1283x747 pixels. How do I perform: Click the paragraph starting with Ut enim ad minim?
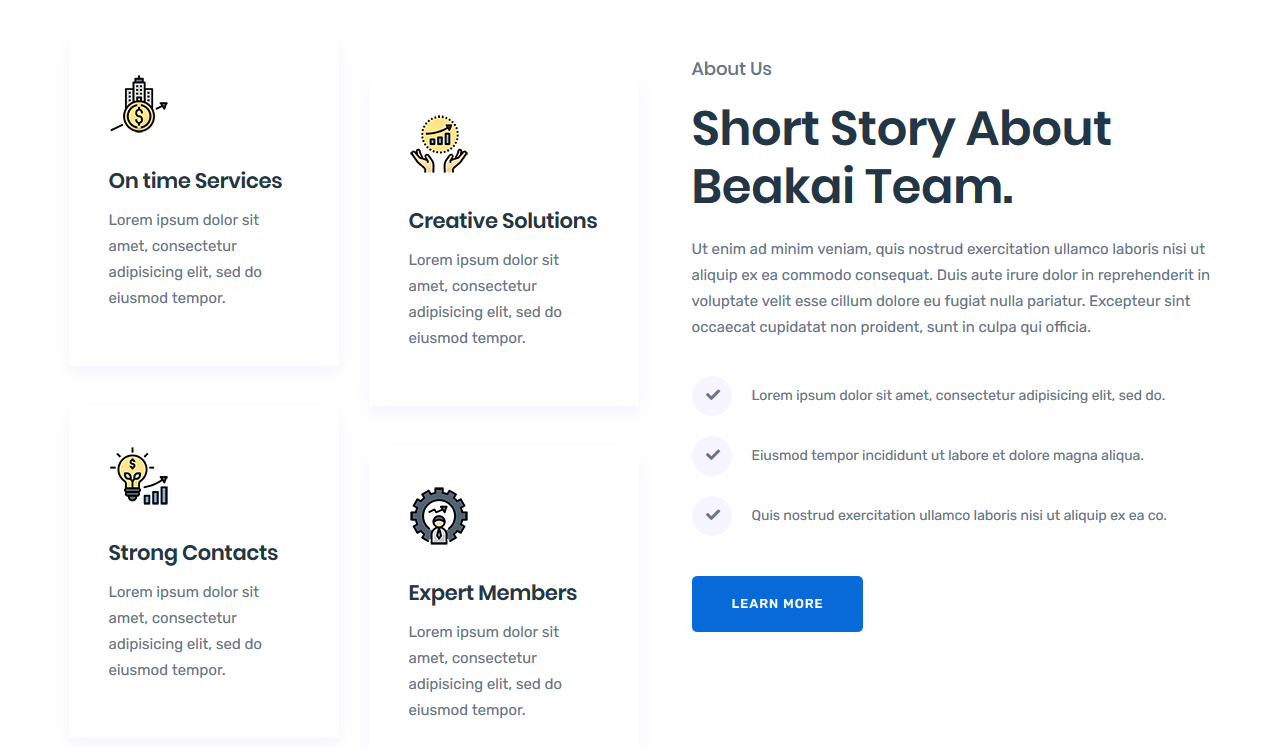pyautogui.click(x=950, y=288)
